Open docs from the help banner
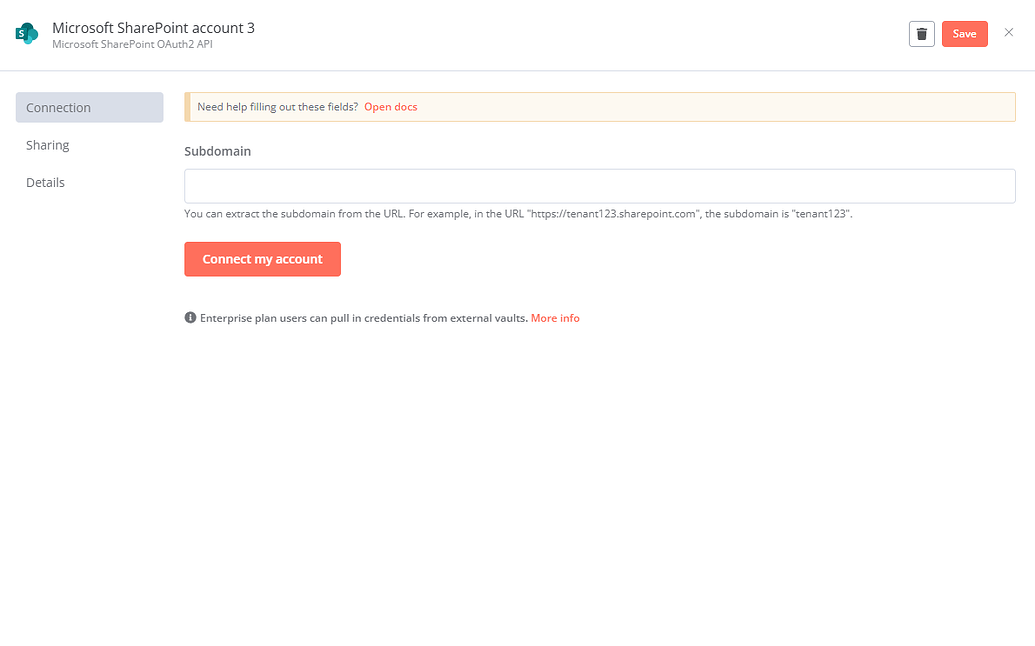Image resolution: width=1035 pixels, height=646 pixels. tap(390, 106)
